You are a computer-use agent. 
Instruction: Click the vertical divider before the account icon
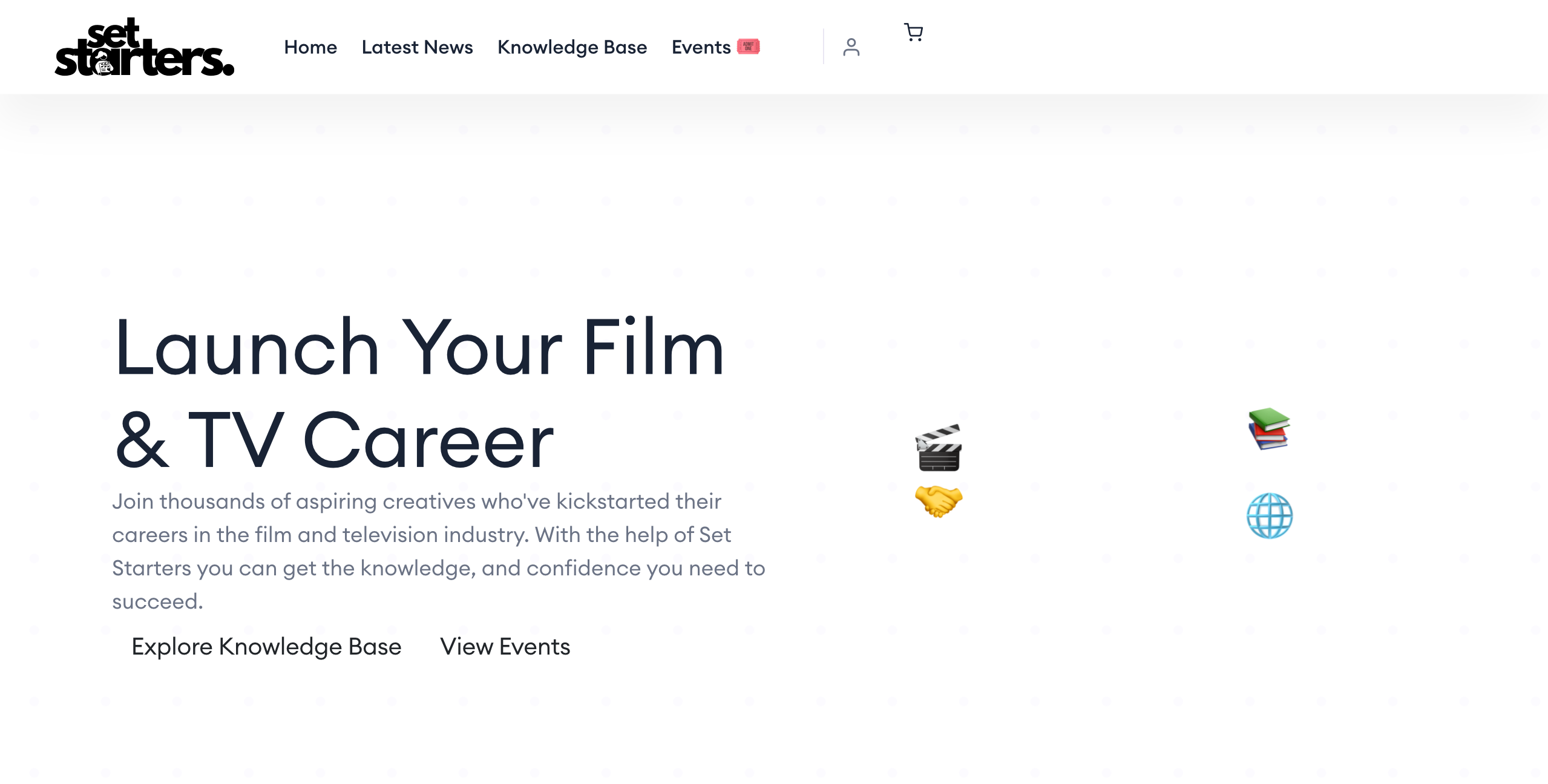coord(823,47)
